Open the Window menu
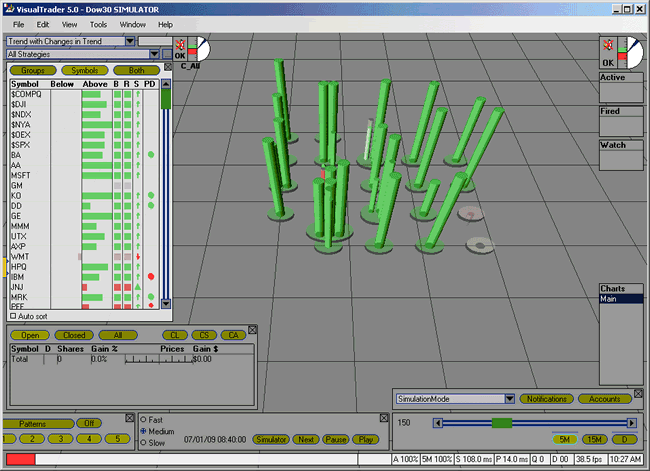 click(133, 24)
